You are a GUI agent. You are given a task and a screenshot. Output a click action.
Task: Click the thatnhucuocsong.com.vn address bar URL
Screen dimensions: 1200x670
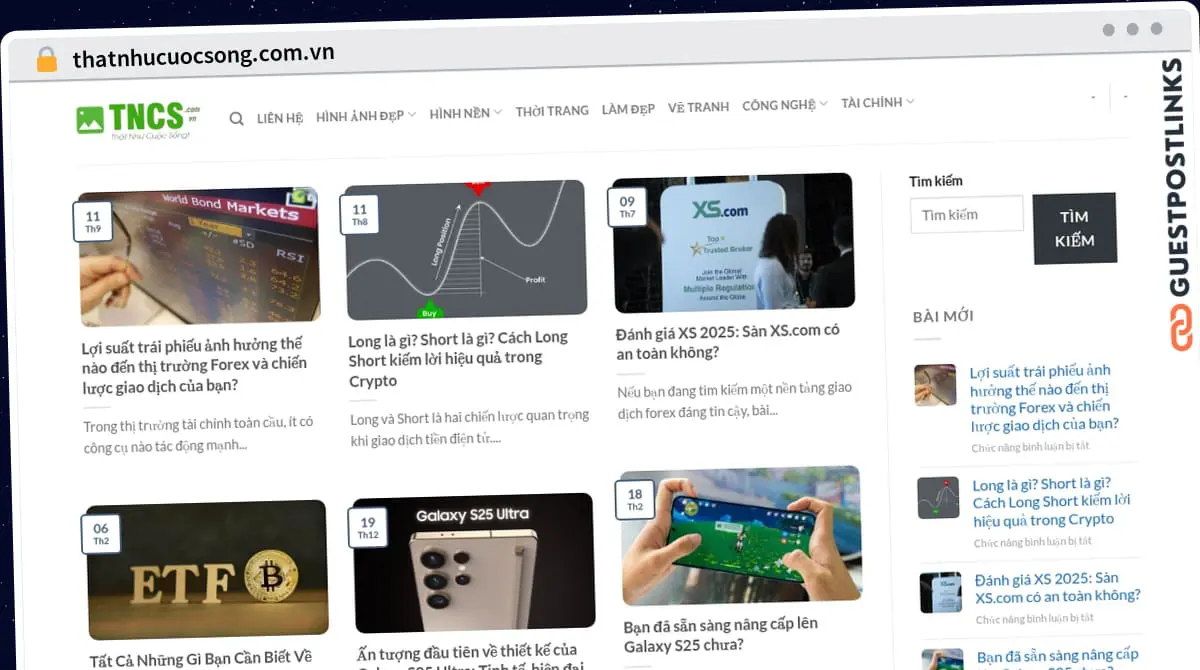[x=204, y=55]
